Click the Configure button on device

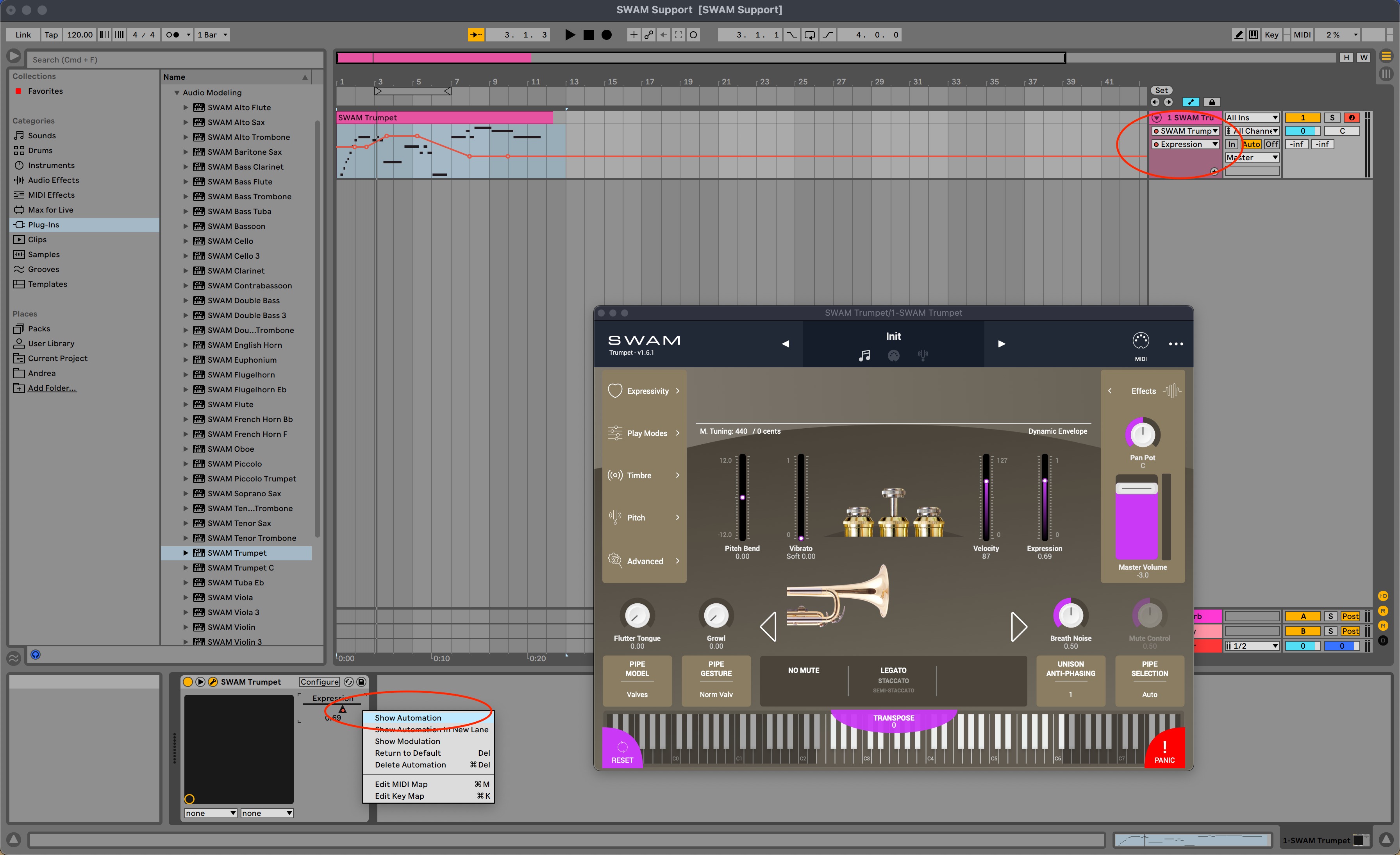[319, 681]
